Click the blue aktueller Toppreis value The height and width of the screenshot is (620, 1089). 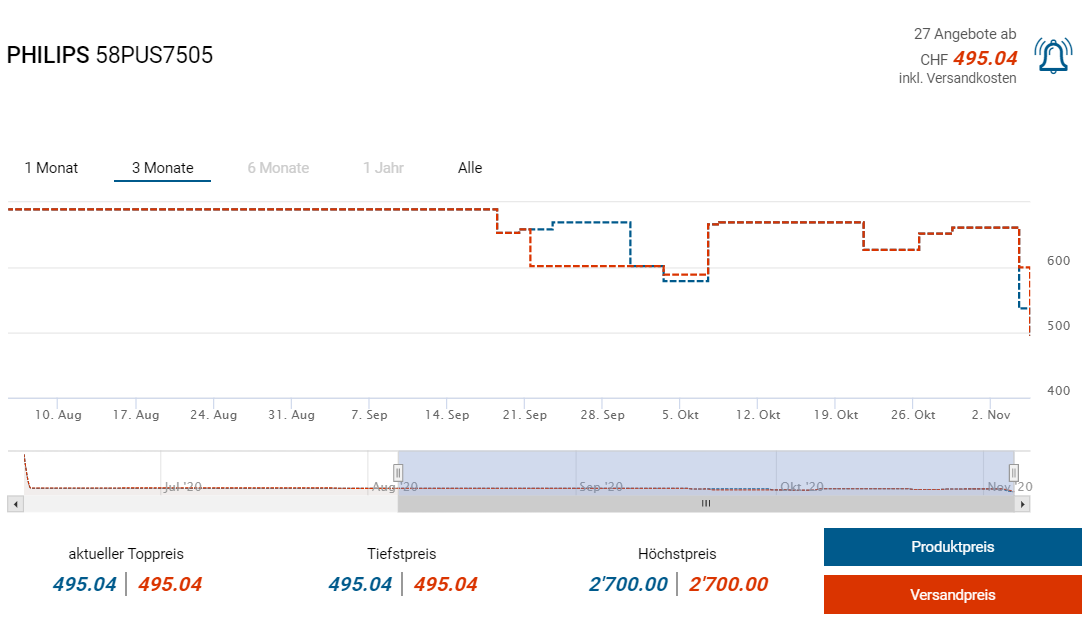click(85, 584)
